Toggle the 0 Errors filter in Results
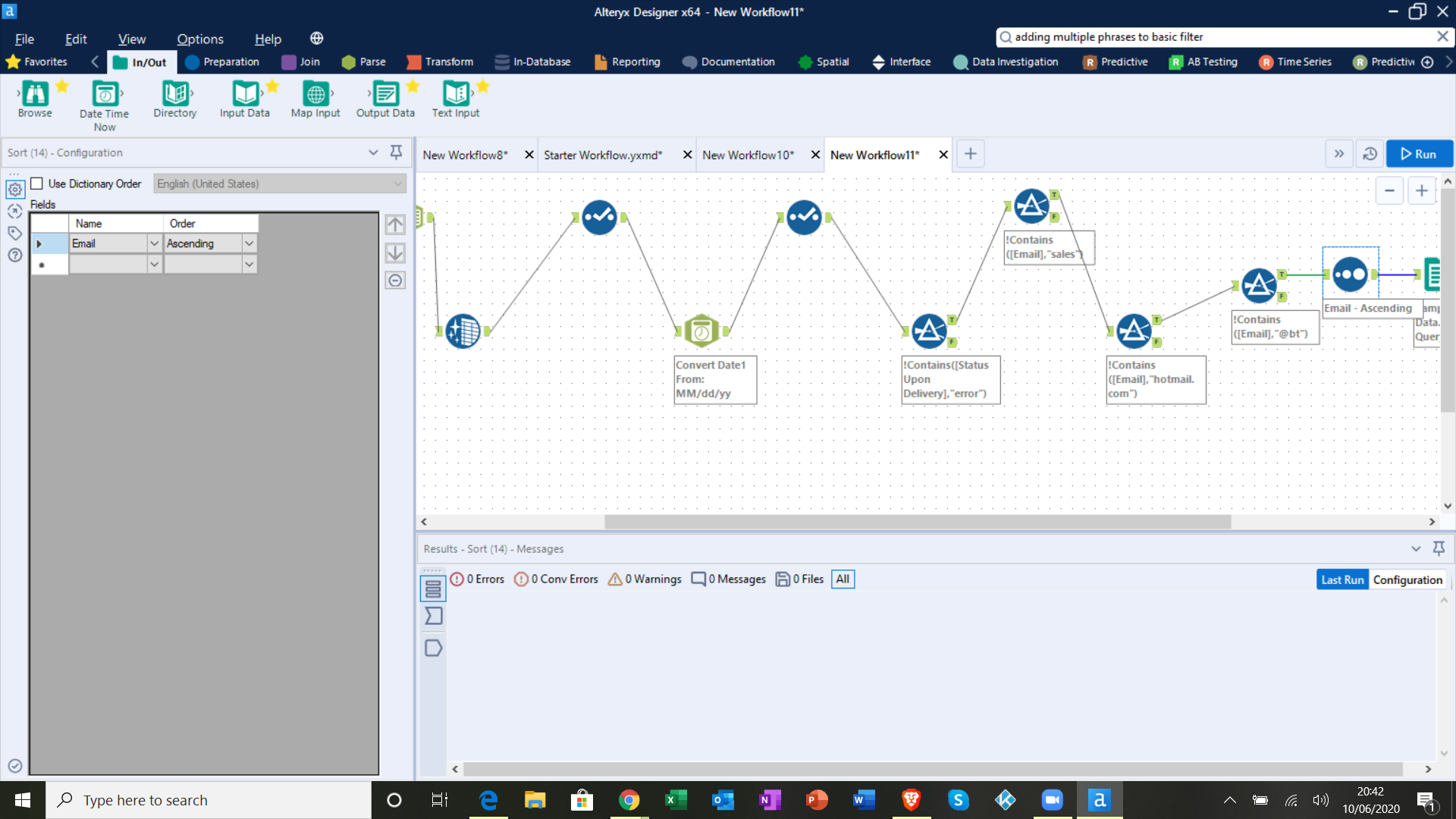The height and width of the screenshot is (819, 1456). [477, 579]
